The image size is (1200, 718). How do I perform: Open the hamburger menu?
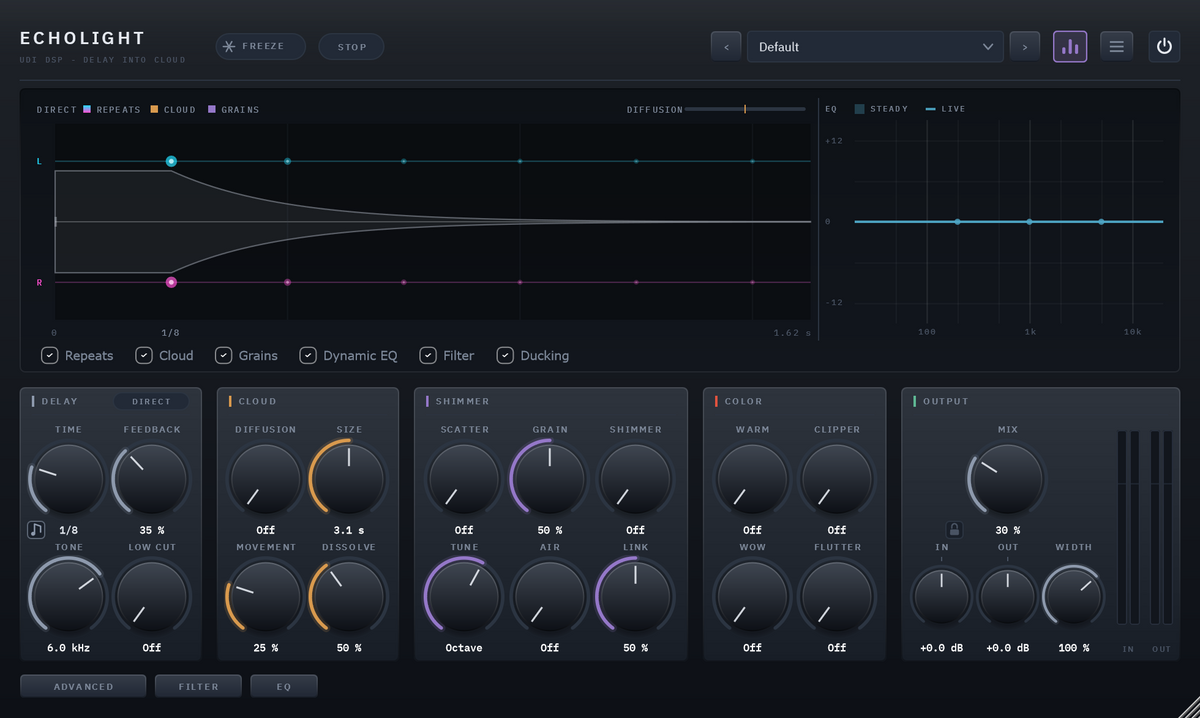[1117, 46]
